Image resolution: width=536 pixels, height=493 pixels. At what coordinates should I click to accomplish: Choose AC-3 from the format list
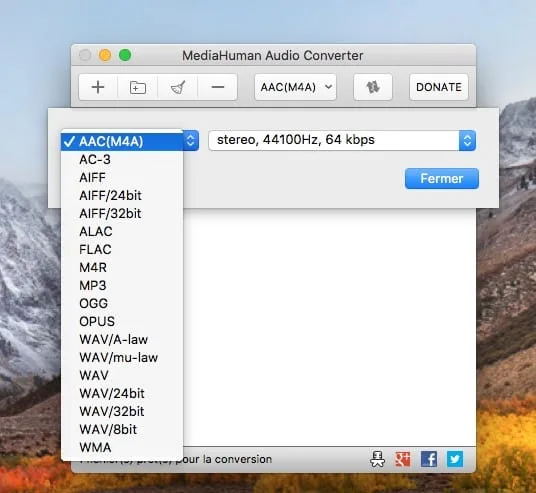[122, 160]
